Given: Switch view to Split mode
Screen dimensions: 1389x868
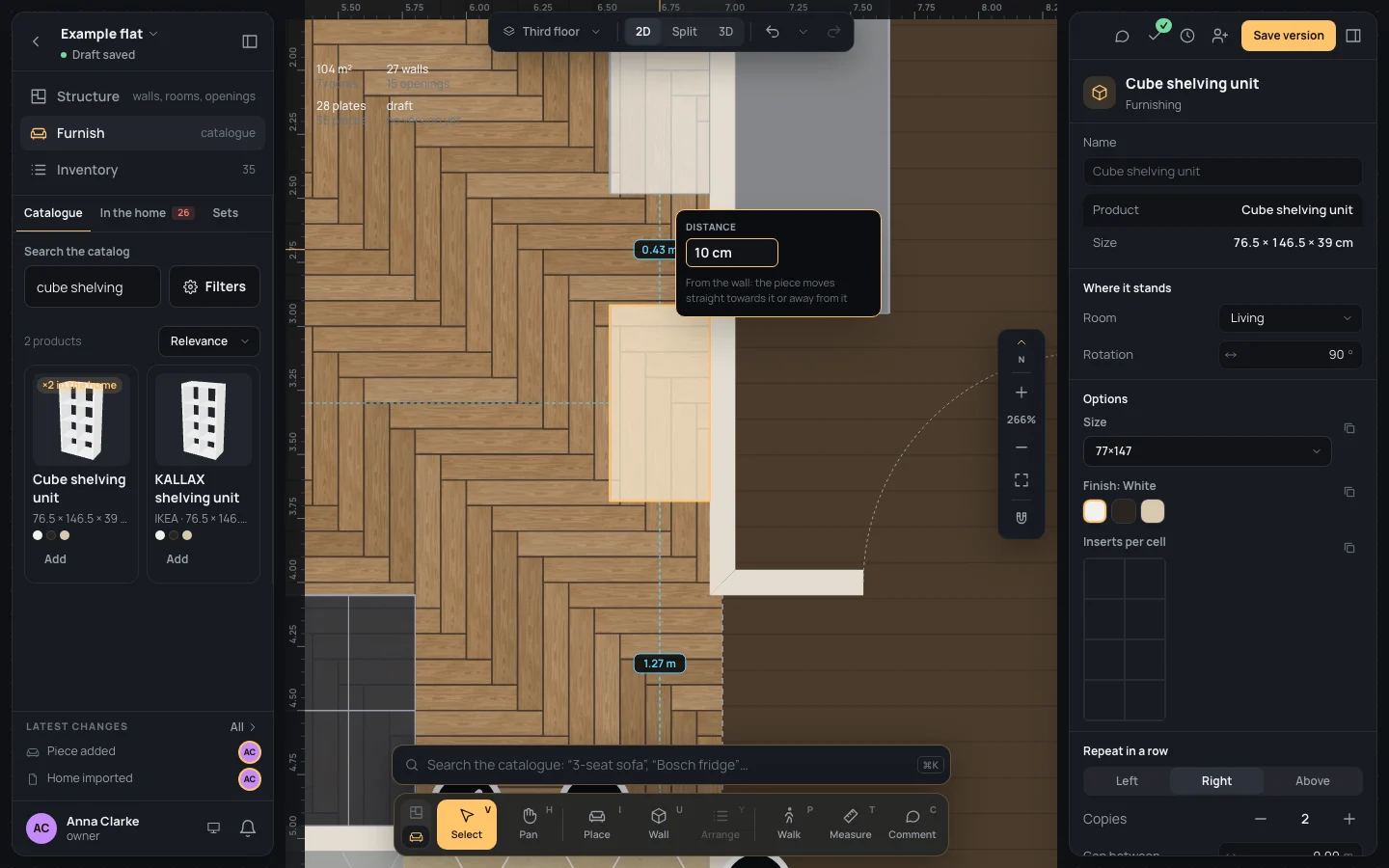Looking at the screenshot, I should (x=685, y=32).
